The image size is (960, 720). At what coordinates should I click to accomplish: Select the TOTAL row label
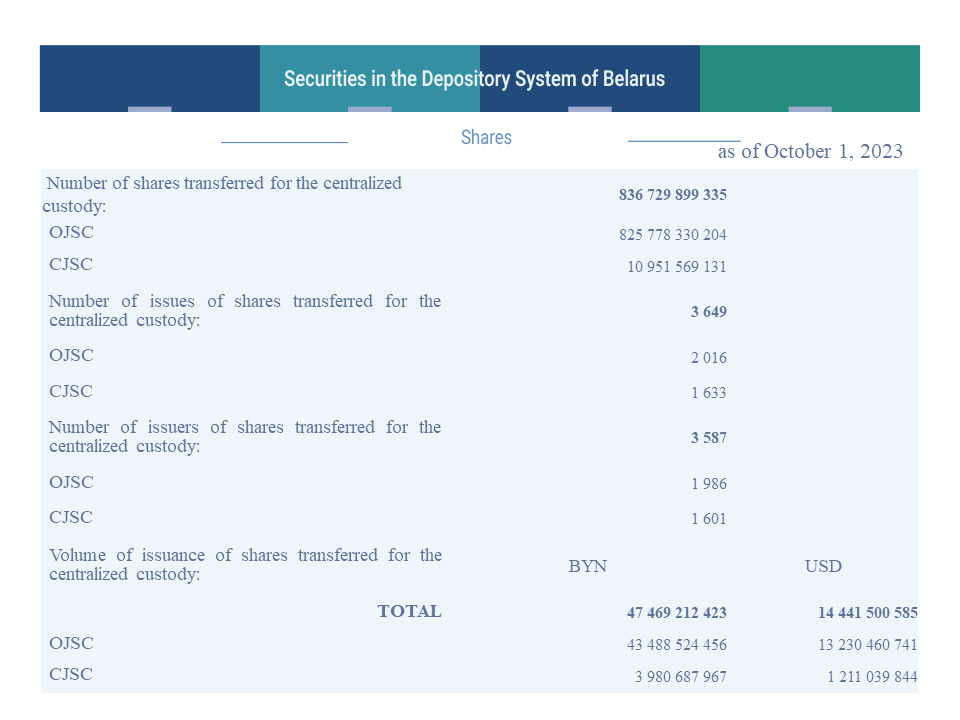pyautogui.click(x=410, y=611)
